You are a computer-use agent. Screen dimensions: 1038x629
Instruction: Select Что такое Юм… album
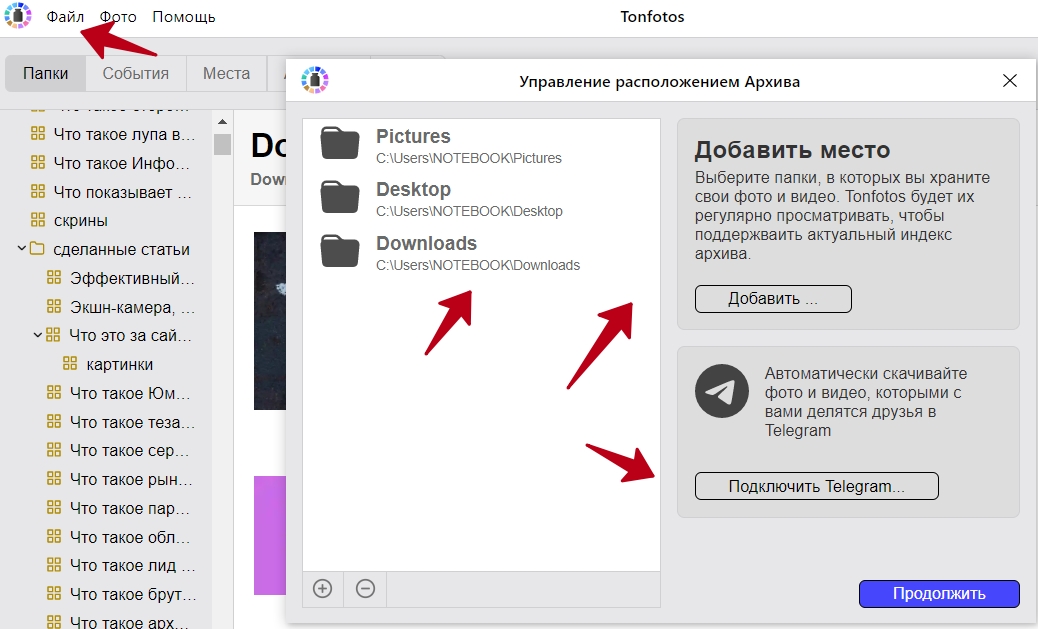130,393
